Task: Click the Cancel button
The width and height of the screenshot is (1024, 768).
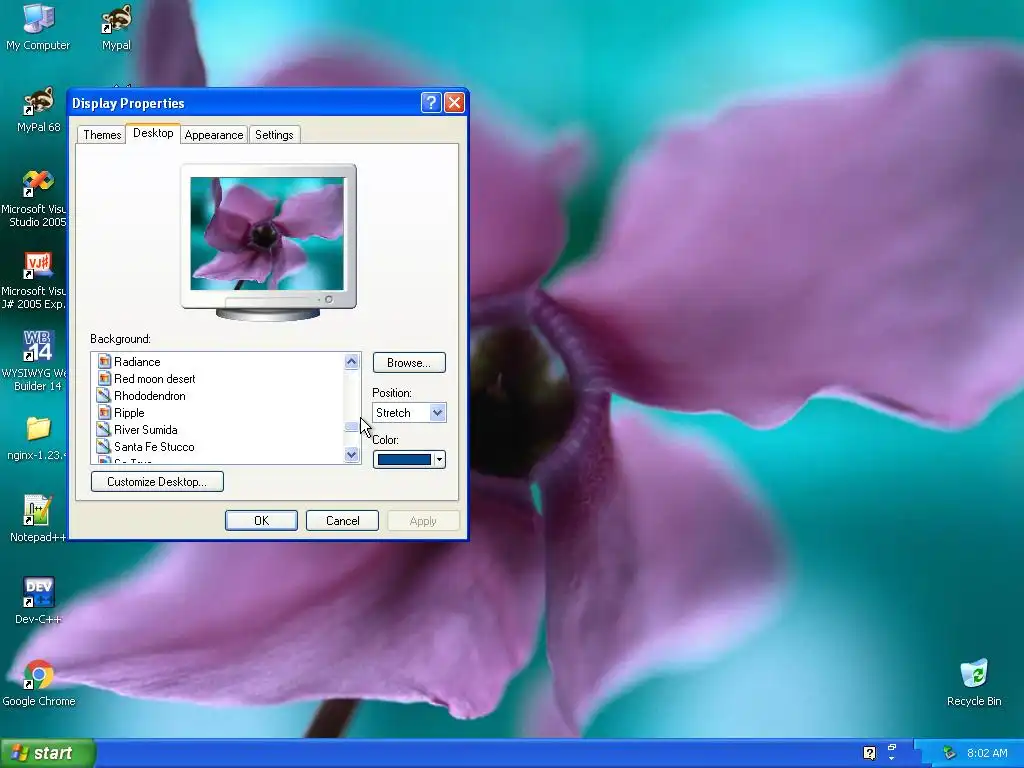Action: pyautogui.click(x=342, y=520)
